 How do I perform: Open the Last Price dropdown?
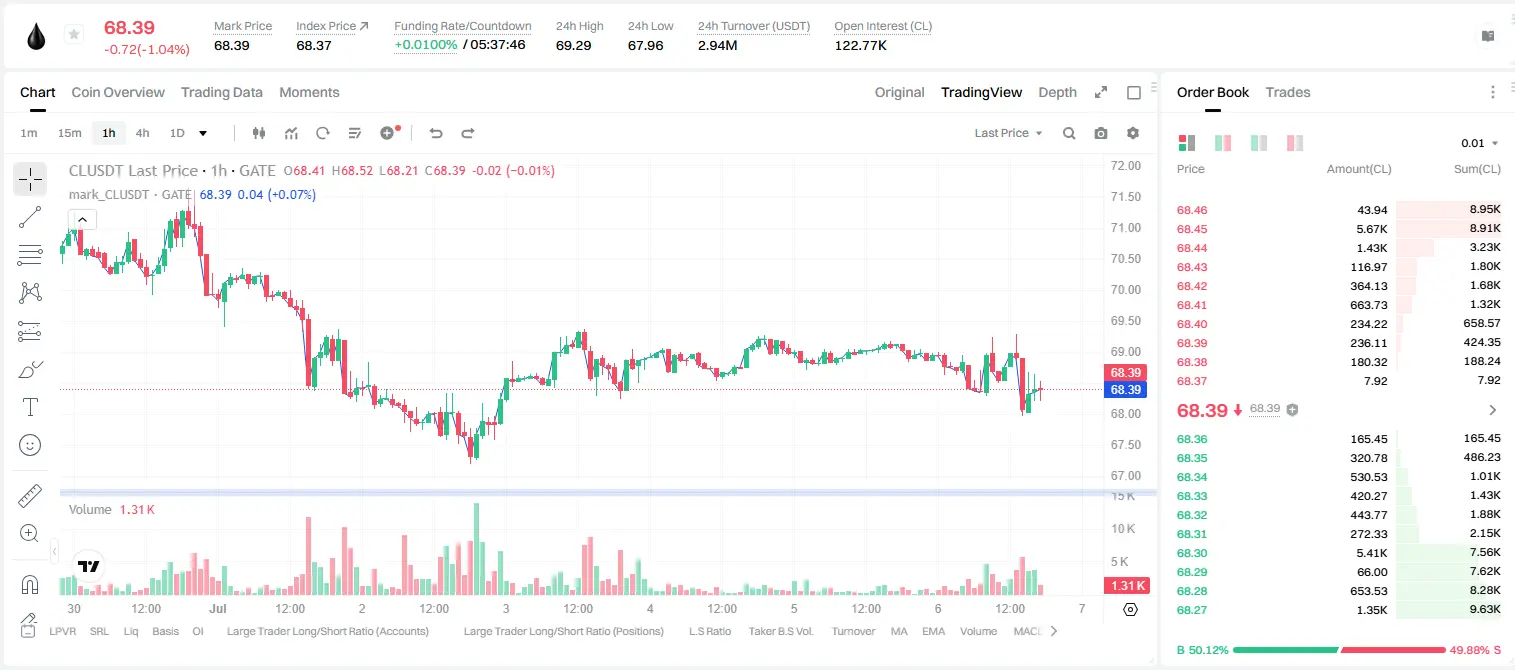point(1008,133)
